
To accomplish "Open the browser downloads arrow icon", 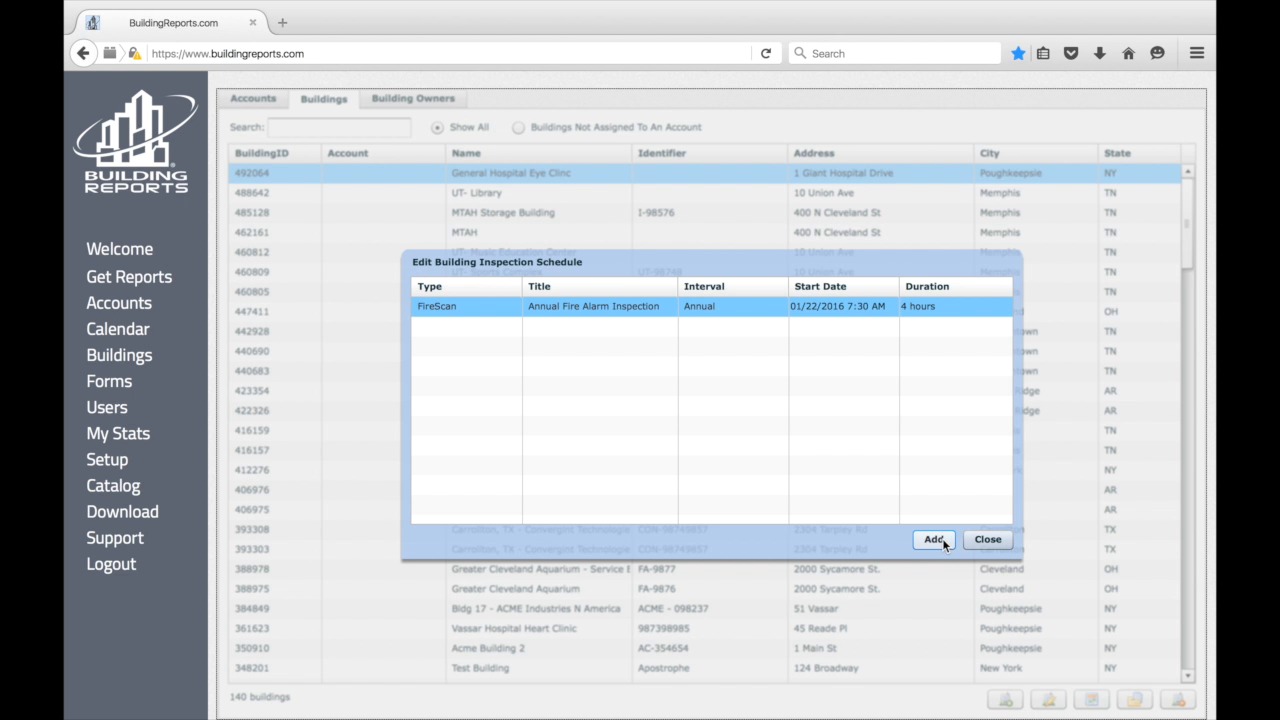I will [x=1100, y=54].
